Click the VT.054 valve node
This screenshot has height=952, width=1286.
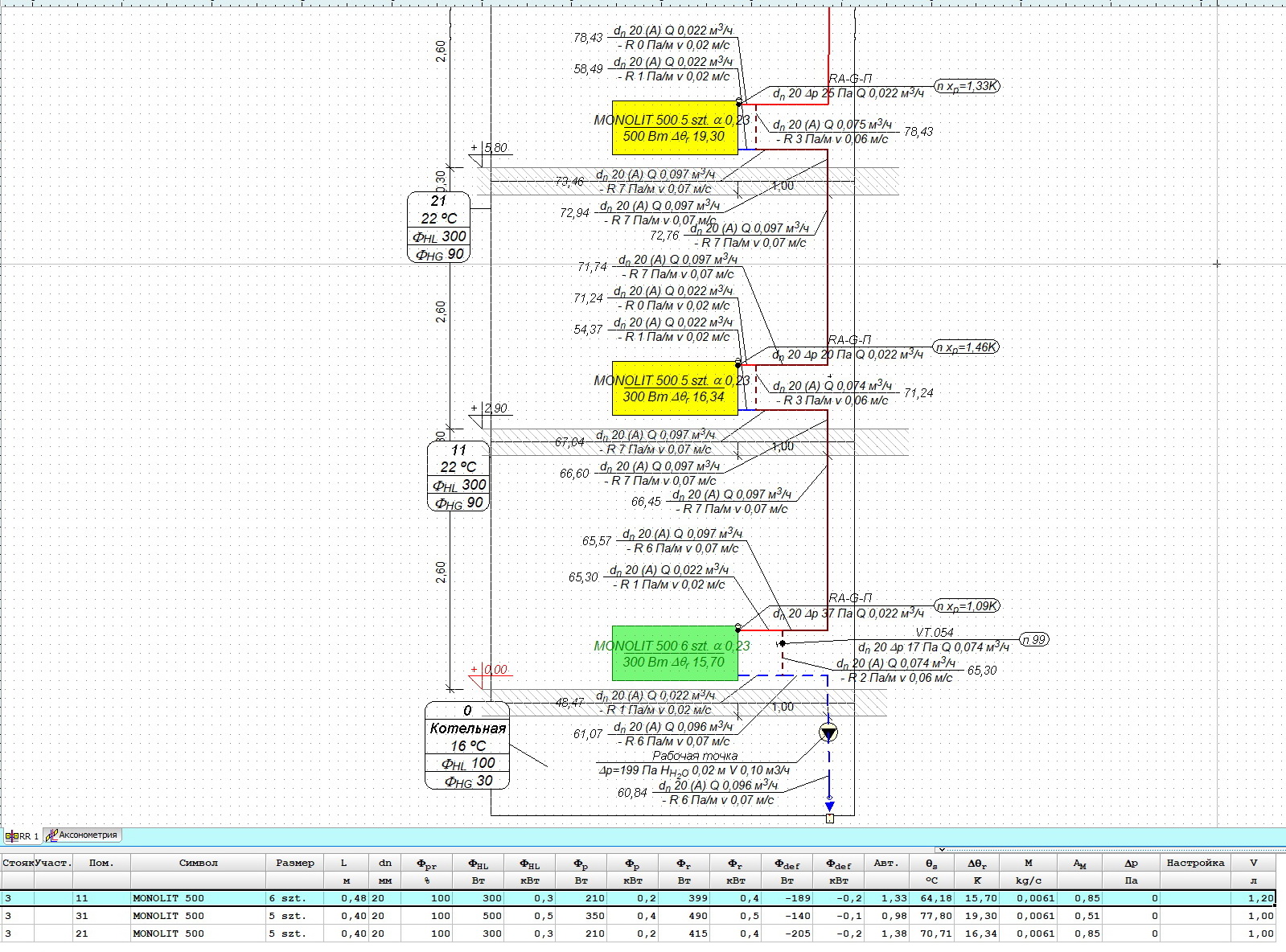tap(782, 643)
